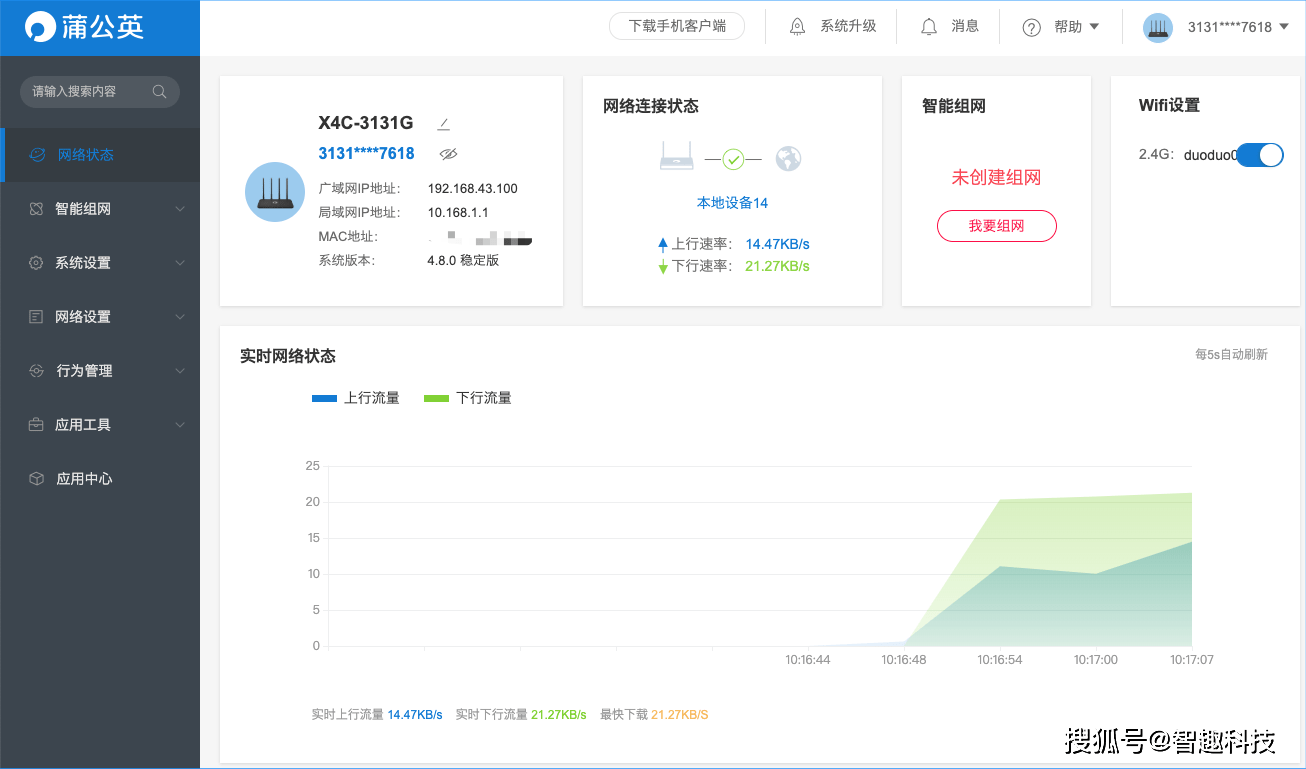This screenshot has height=769, width=1306.
Task: Click the SN 3131****7618 link in device card
Action: point(366,154)
